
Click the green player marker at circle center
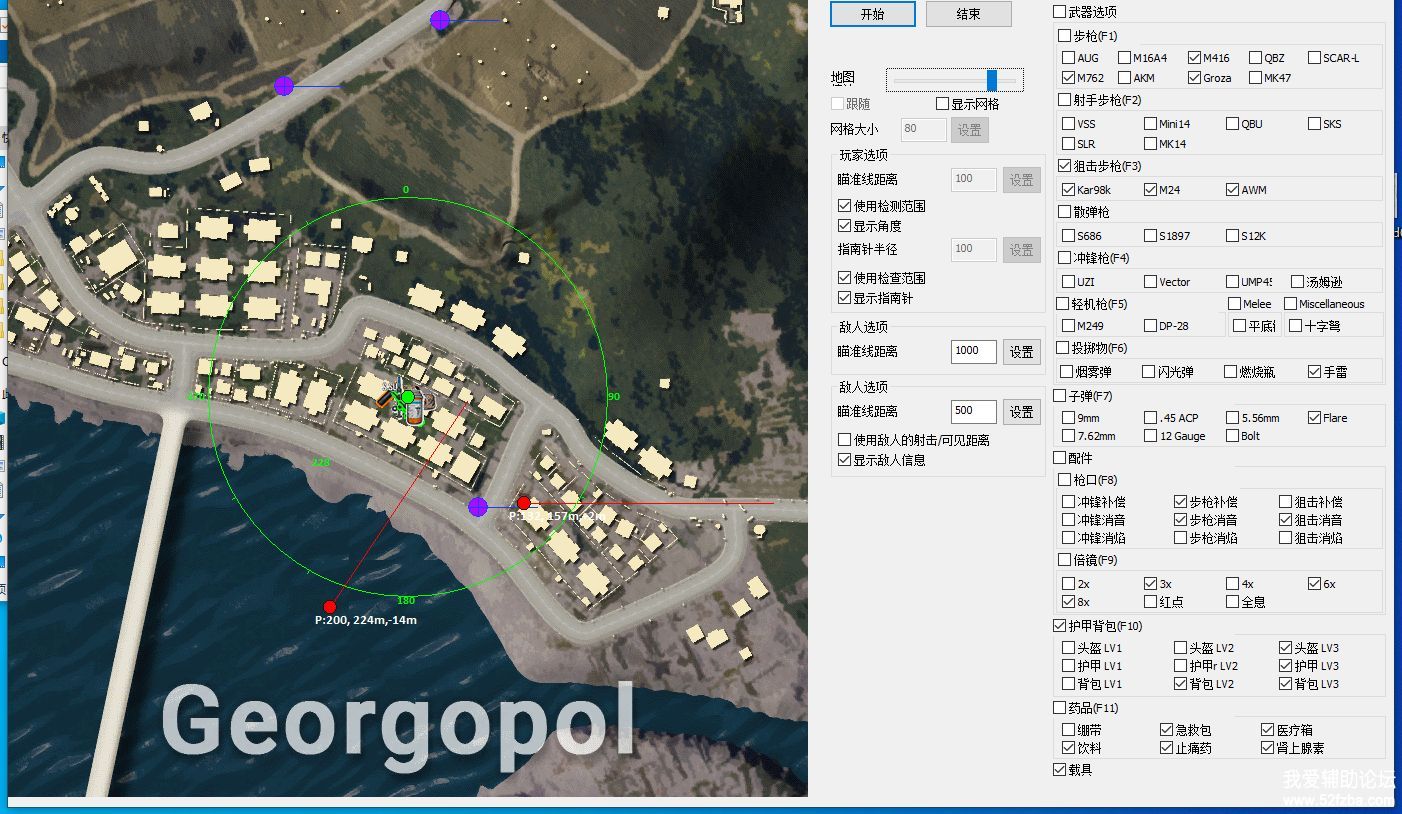407,398
